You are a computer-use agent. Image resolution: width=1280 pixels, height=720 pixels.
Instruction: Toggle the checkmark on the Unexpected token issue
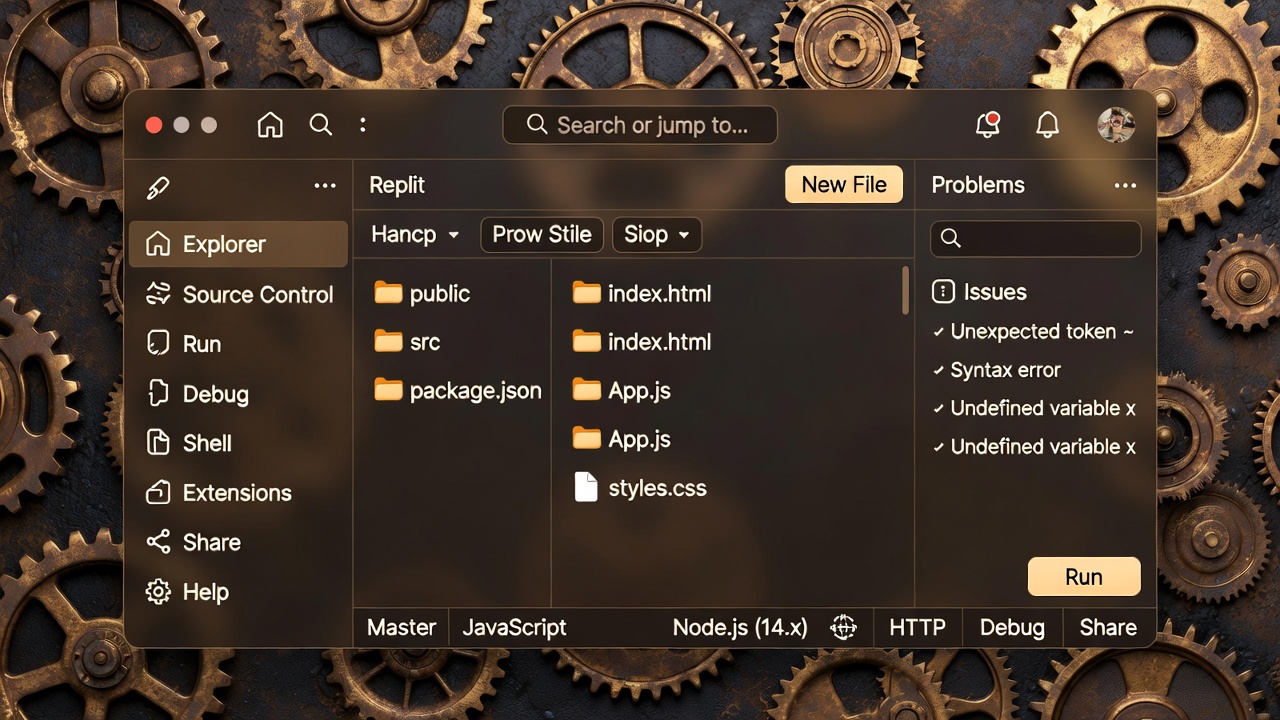pyautogui.click(x=941, y=331)
